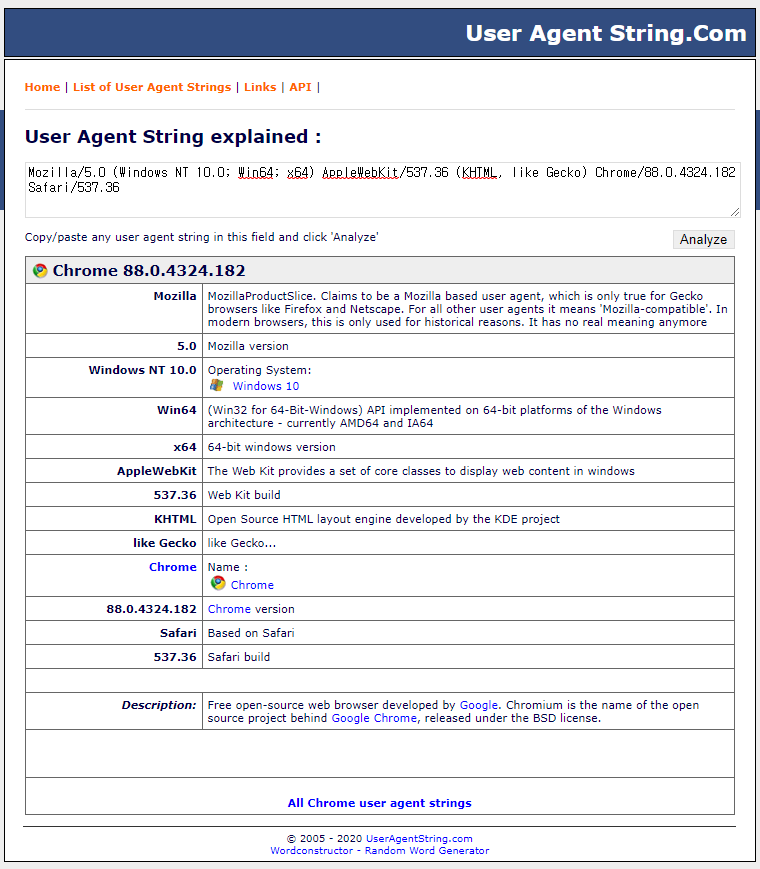
Task: Click the MozillaProductSlice description text
Action: click(x=467, y=309)
